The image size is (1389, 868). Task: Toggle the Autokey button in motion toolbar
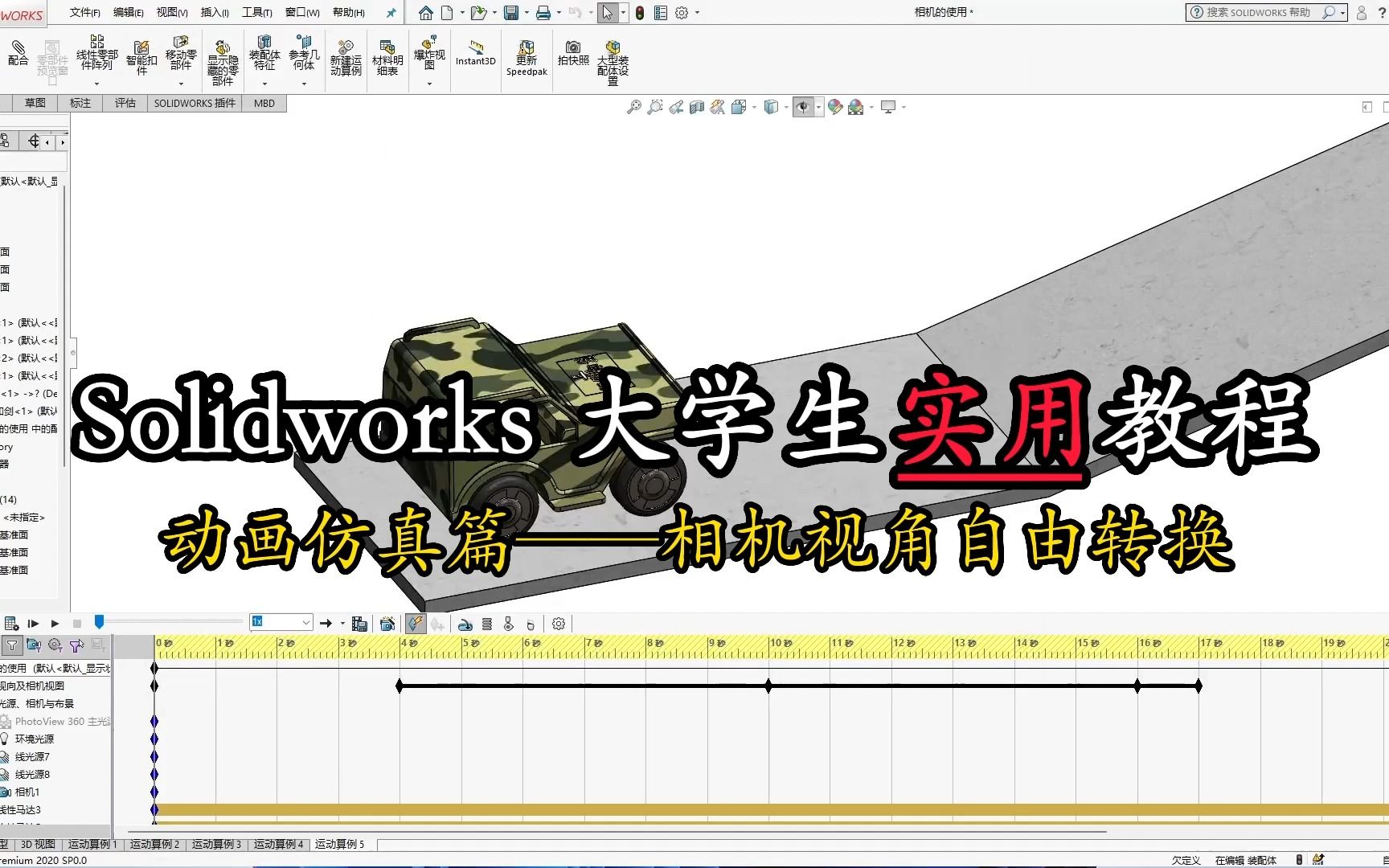[x=416, y=624]
